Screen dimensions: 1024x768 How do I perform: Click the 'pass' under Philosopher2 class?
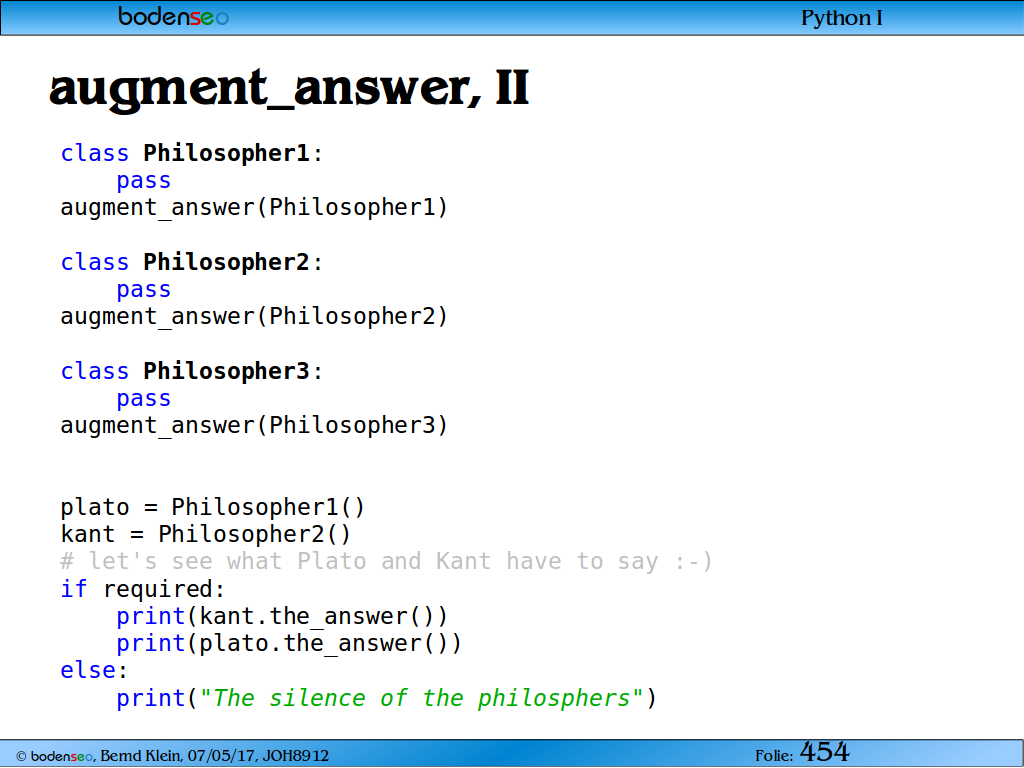pyautogui.click(x=144, y=290)
